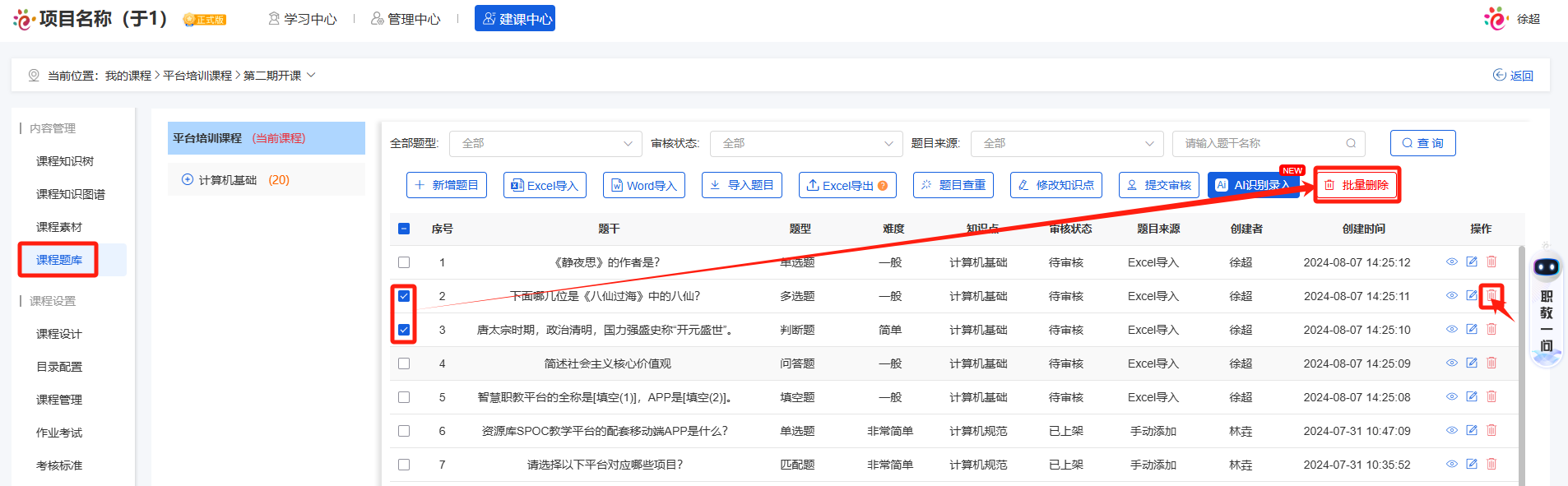
Task: Uncheck the box for question 2
Action: pyautogui.click(x=404, y=296)
